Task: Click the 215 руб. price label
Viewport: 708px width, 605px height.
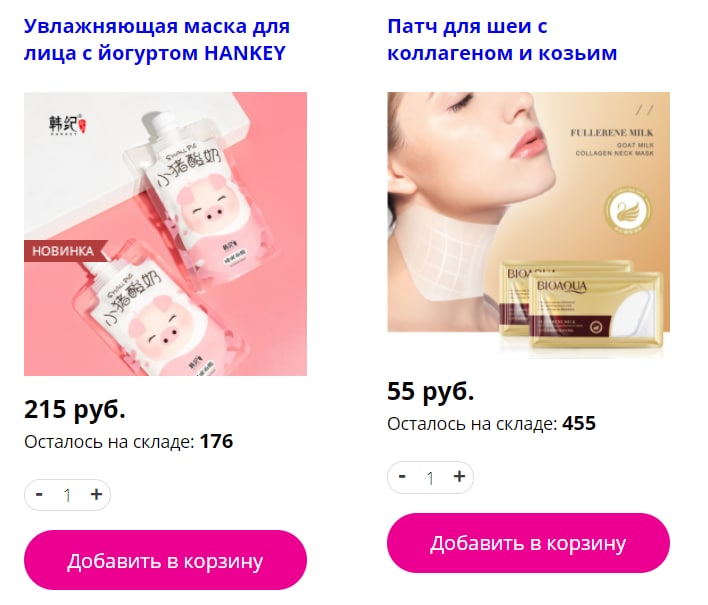Action: (x=75, y=409)
